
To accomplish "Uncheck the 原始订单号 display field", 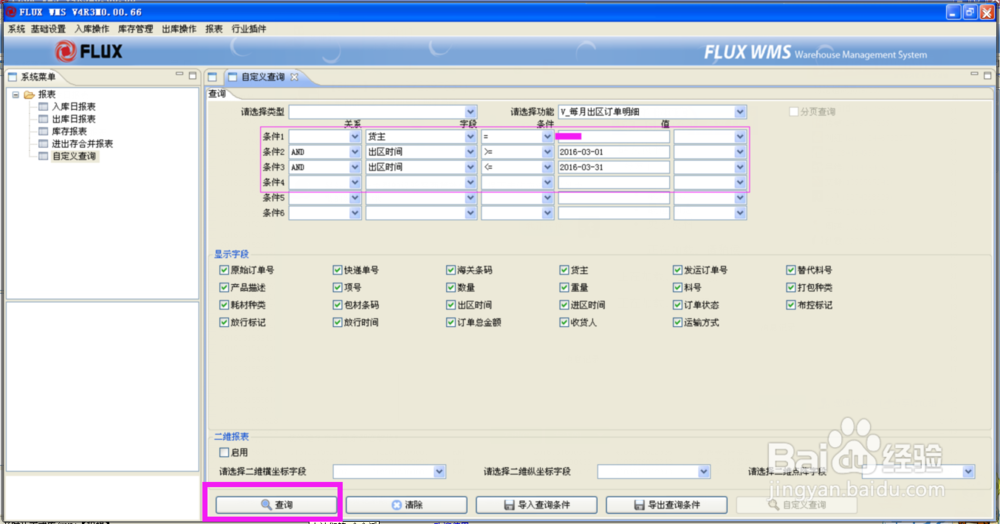I will point(224,270).
